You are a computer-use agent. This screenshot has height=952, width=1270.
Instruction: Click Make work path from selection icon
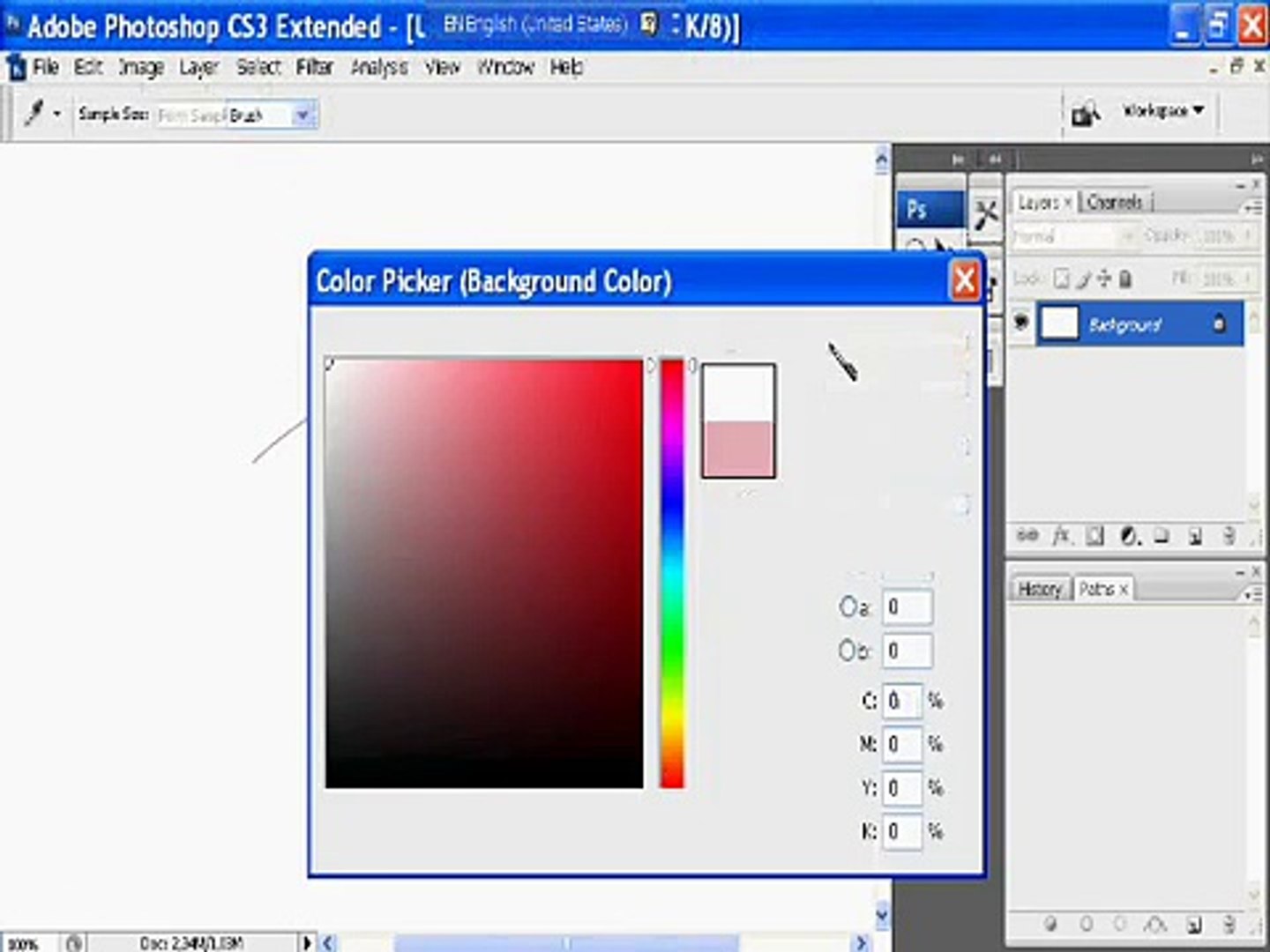click(x=1155, y=924)
